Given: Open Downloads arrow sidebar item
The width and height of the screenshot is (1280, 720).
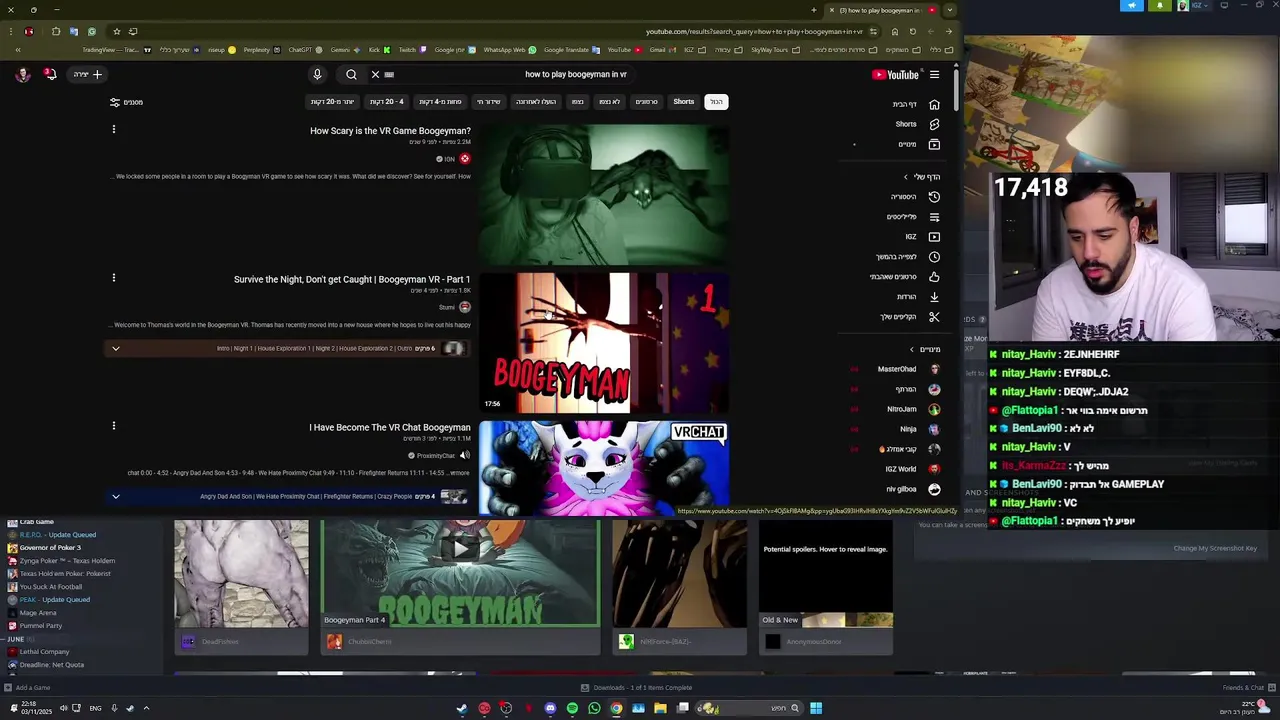Looking at the screenshot, I should pos(918,297).
